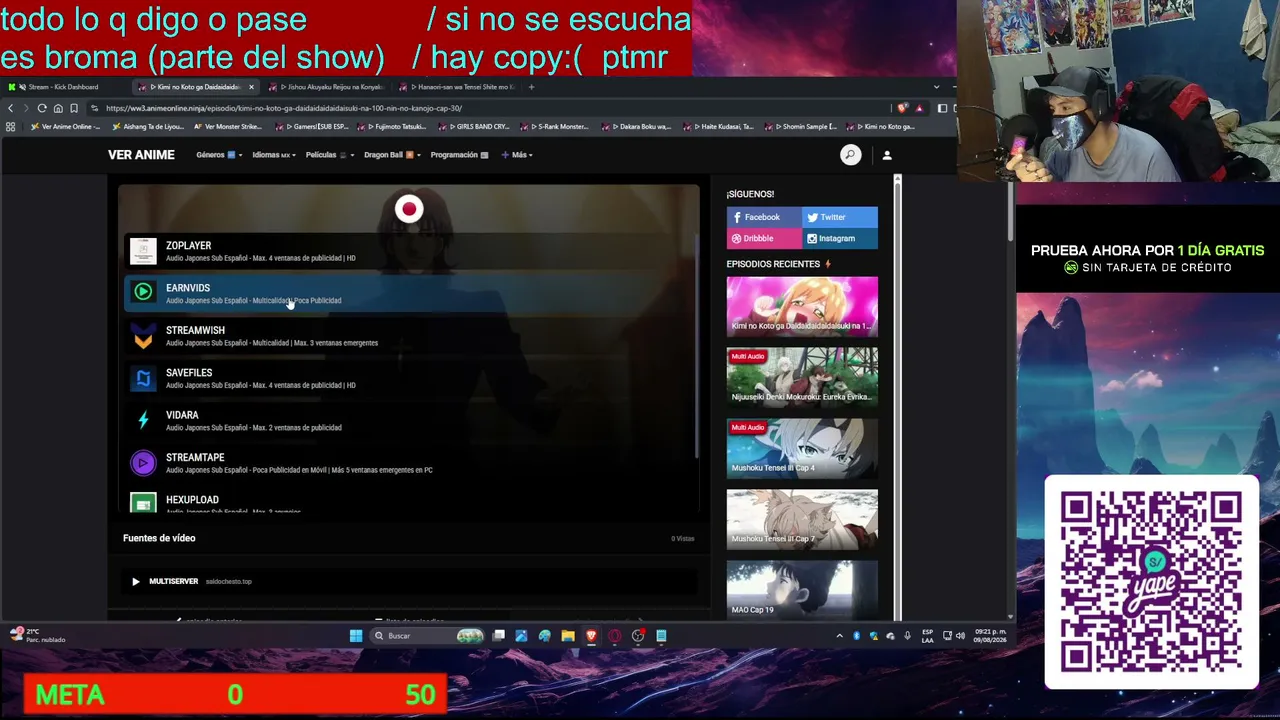
Task: Open the taskbar clock and date
Action: tap(990, 636)
